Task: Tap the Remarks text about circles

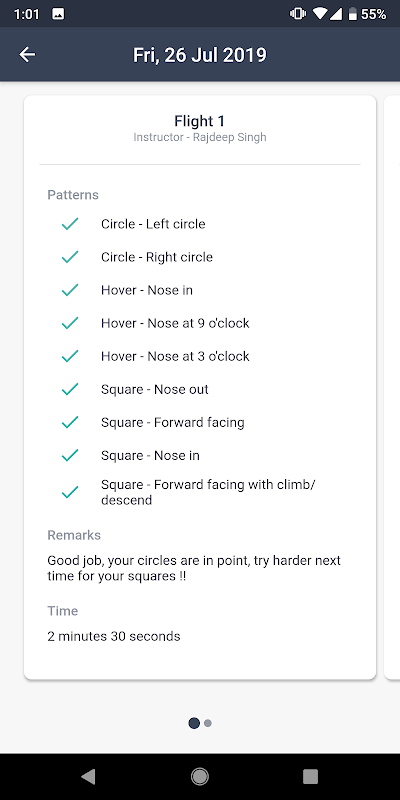Action: [x=194, y=568]
